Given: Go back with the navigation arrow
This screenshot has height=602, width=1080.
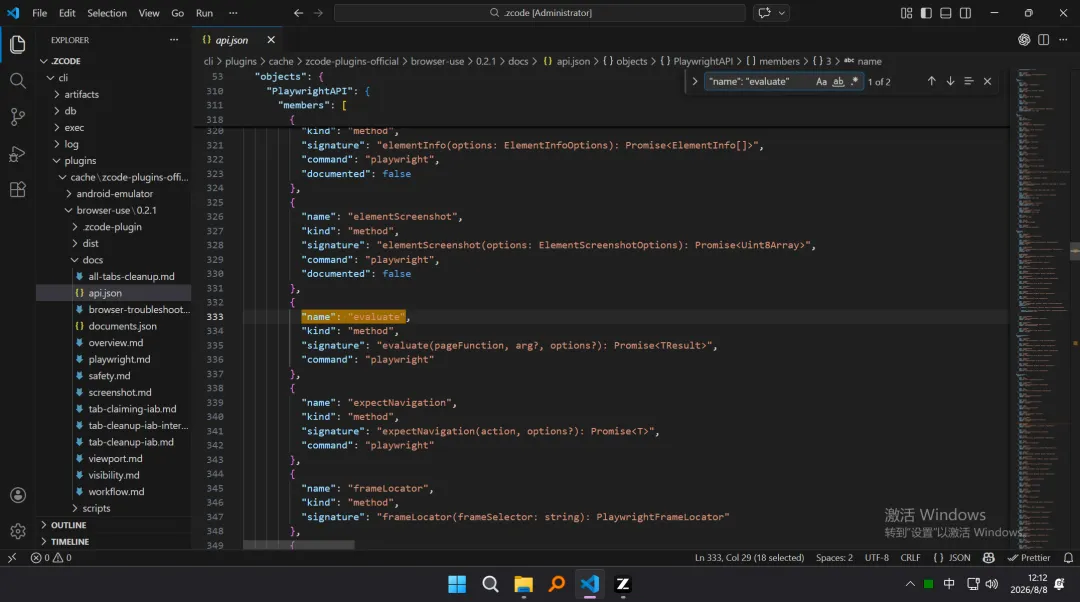Looking at the screenshot, I should pyautogui.click(x=298, y=13).
